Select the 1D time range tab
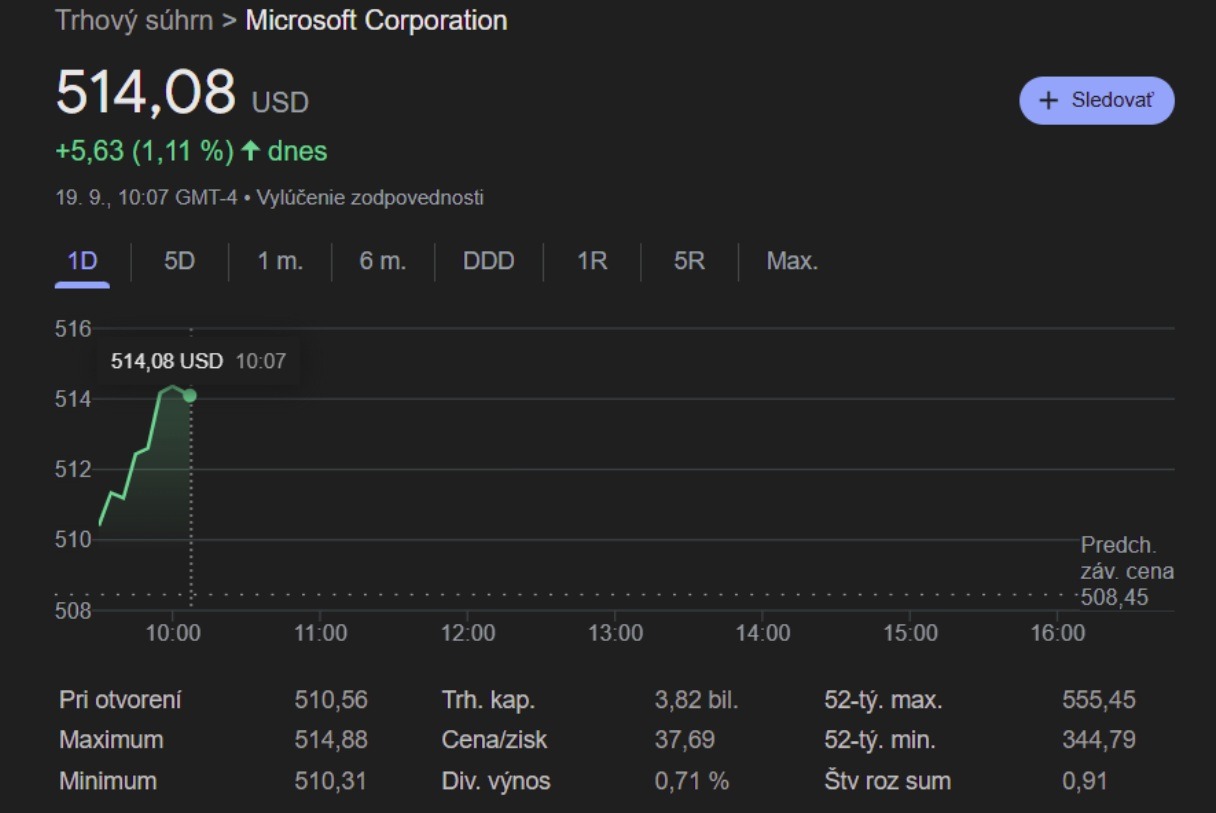 point(82,262)
